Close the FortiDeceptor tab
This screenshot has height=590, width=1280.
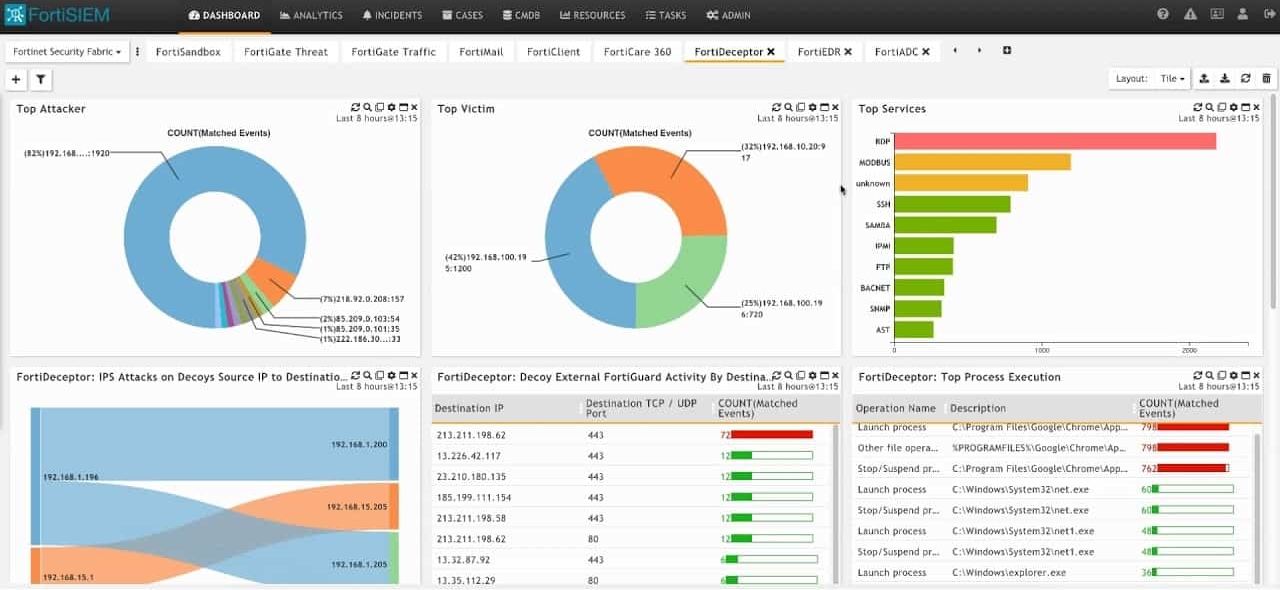[x=771, y=51]
